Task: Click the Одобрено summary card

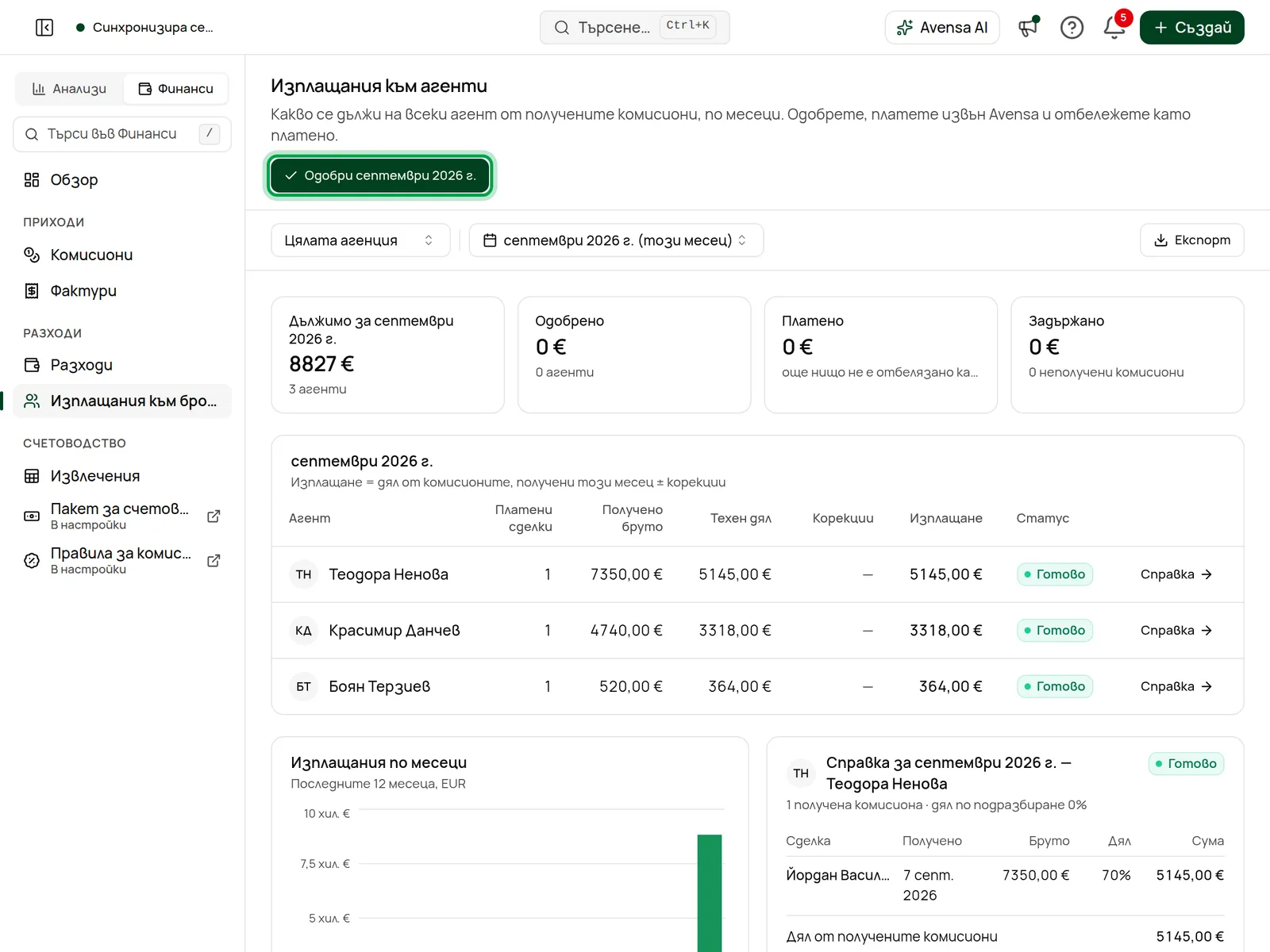Action: pos(634,355)
